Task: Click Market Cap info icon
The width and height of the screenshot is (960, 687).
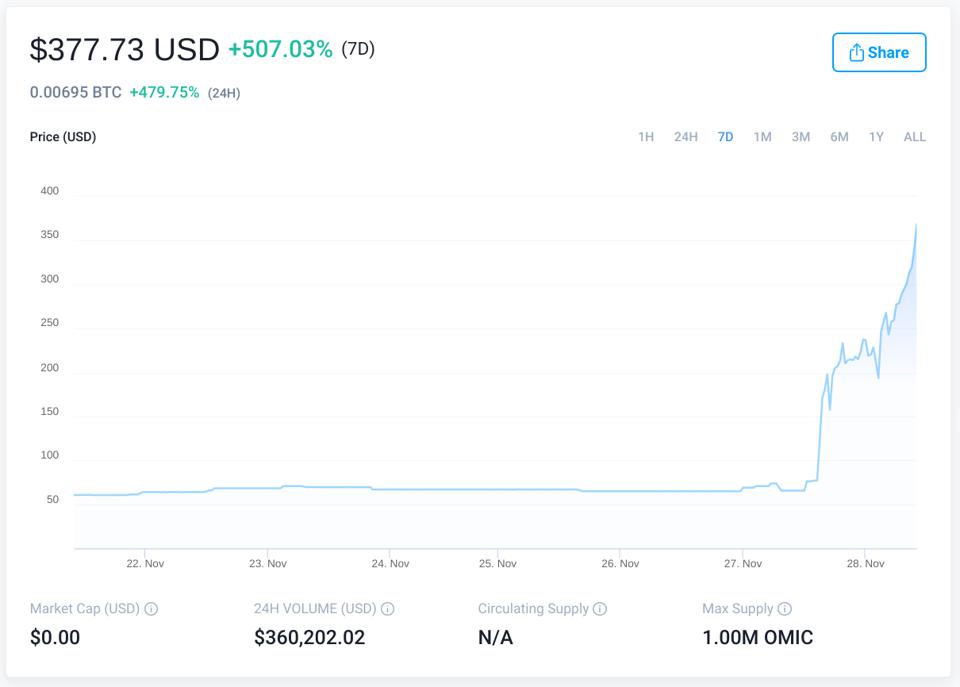Action: coord(151,609)
